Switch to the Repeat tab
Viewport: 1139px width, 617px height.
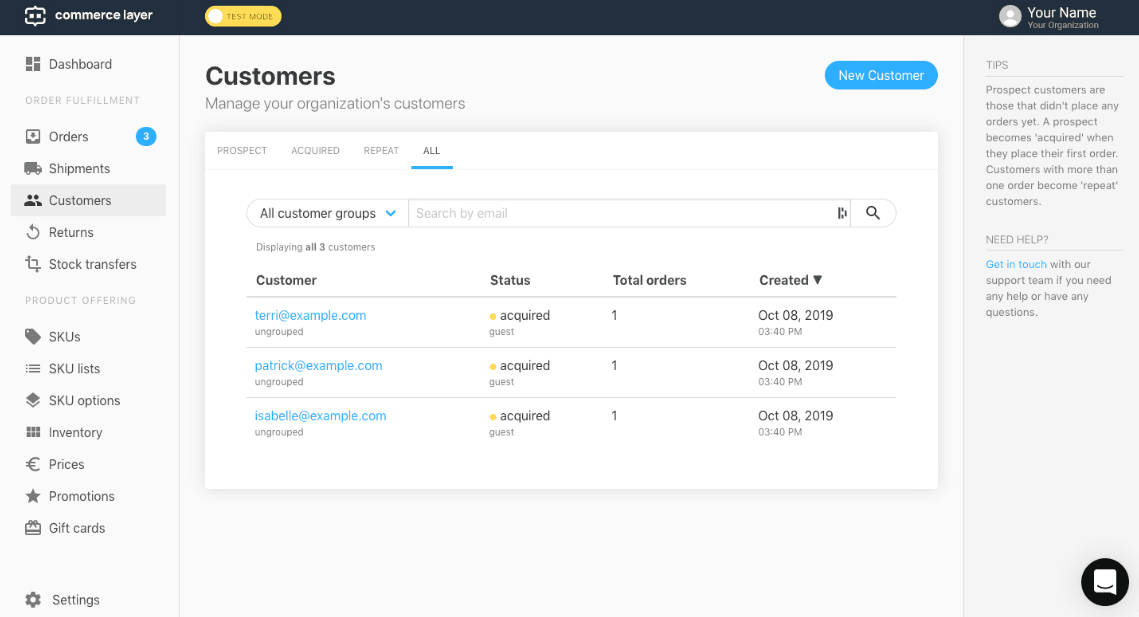(381, 150)
